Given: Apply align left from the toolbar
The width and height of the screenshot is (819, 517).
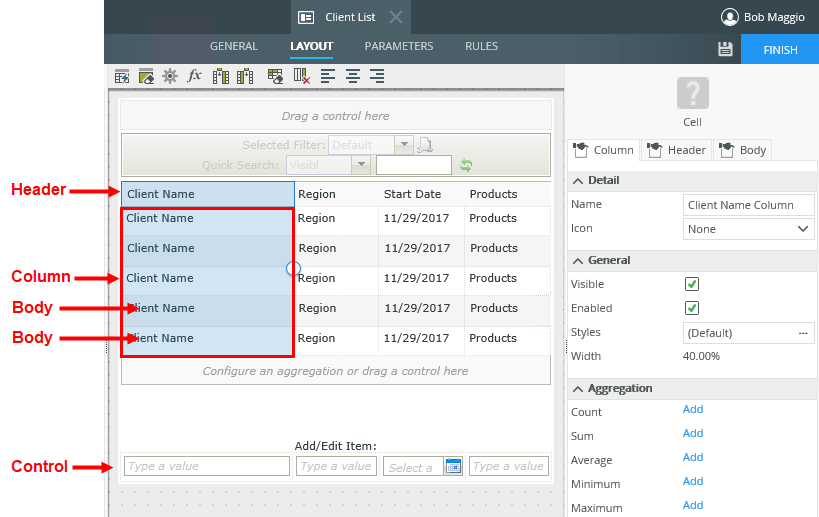Looking at the screenshot, I should [x=328, y=76].
